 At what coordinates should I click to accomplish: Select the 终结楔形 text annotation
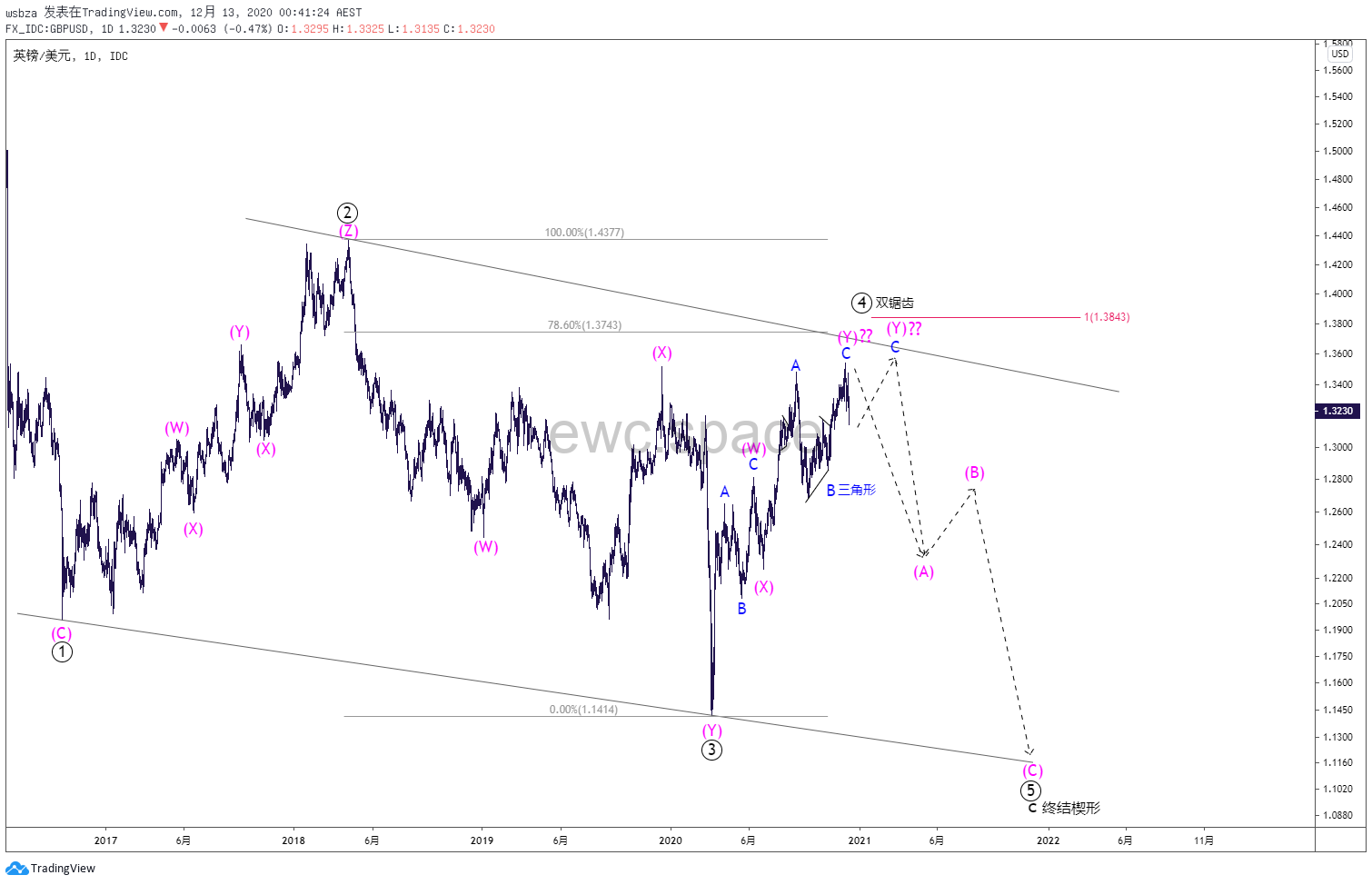(x=1070, y=808)
